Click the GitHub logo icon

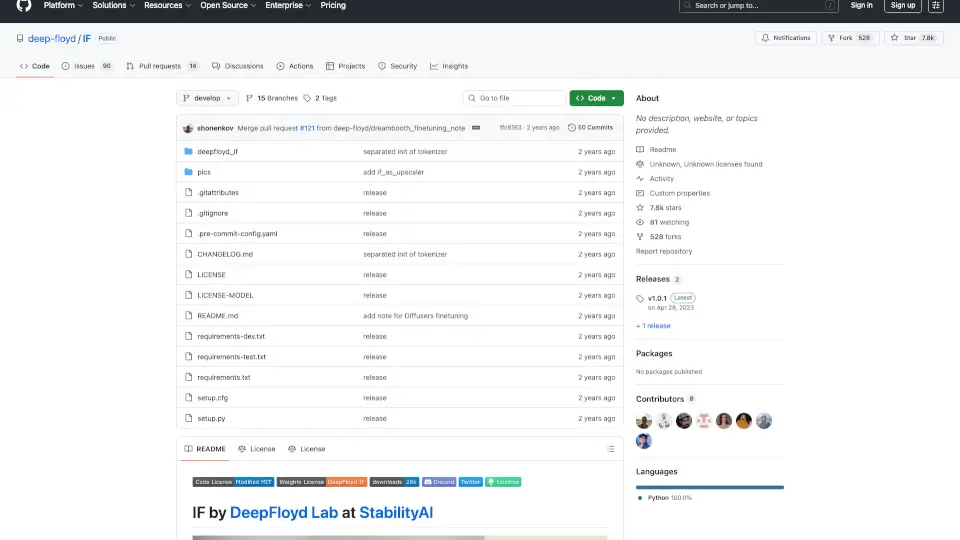(24, 5)
